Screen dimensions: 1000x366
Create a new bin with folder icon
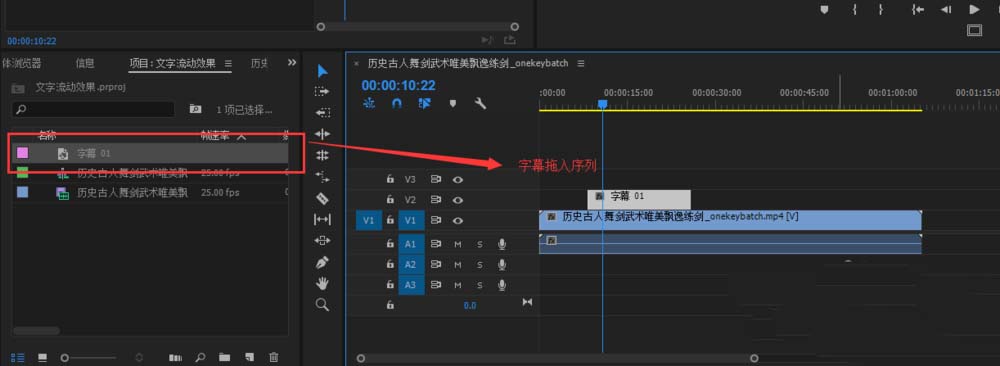(x=224, y=358)
